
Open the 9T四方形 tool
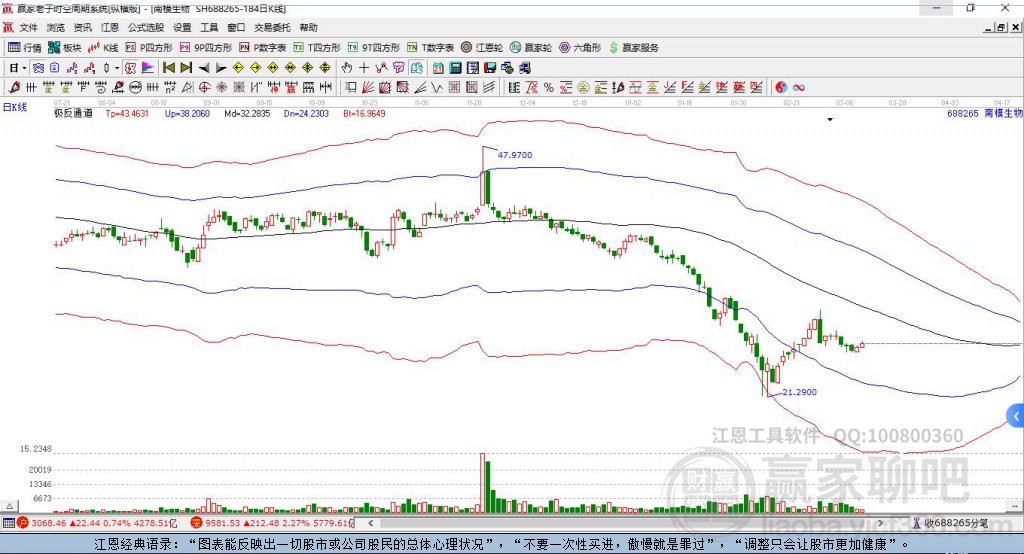(374, 48)
